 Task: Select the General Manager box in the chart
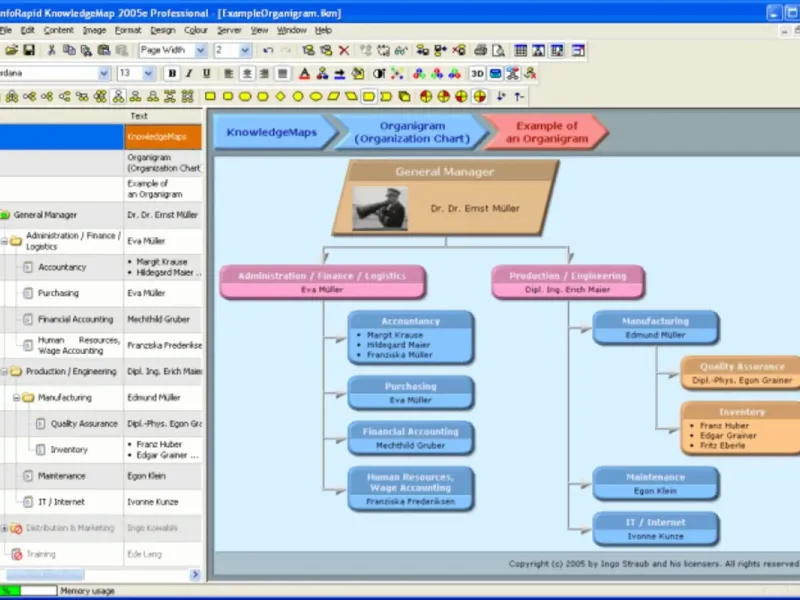[x=445, y=197]
